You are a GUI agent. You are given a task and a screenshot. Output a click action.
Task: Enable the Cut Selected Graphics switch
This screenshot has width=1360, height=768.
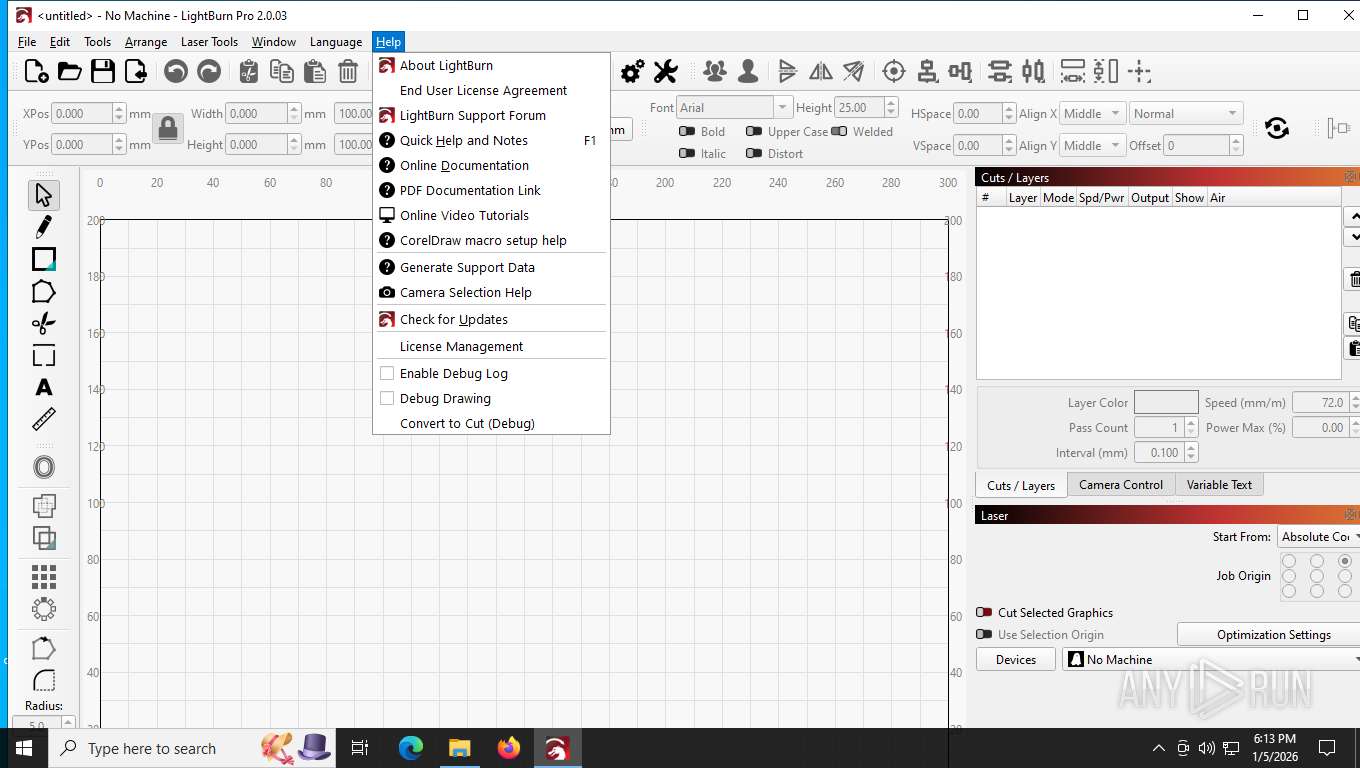984,613
